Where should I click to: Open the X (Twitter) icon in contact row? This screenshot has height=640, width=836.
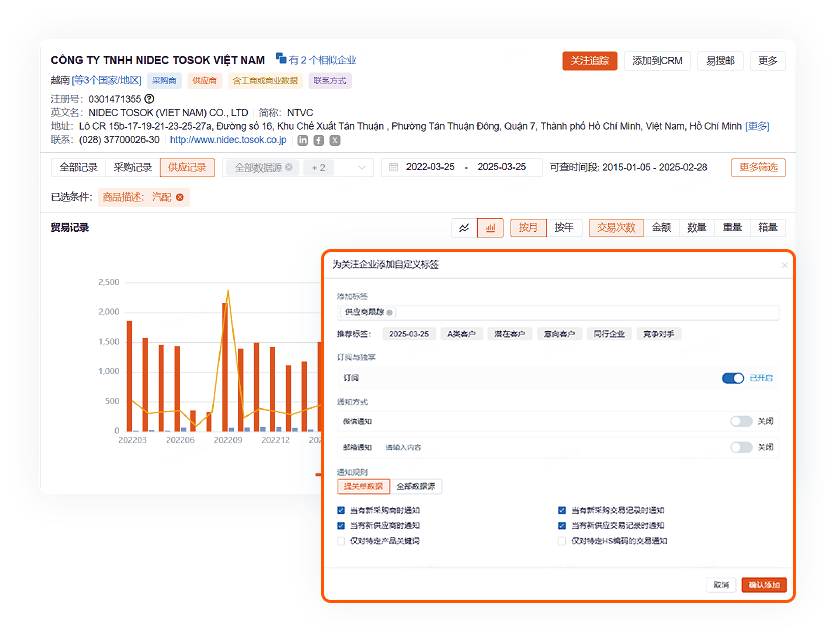(x=334, y=140)
